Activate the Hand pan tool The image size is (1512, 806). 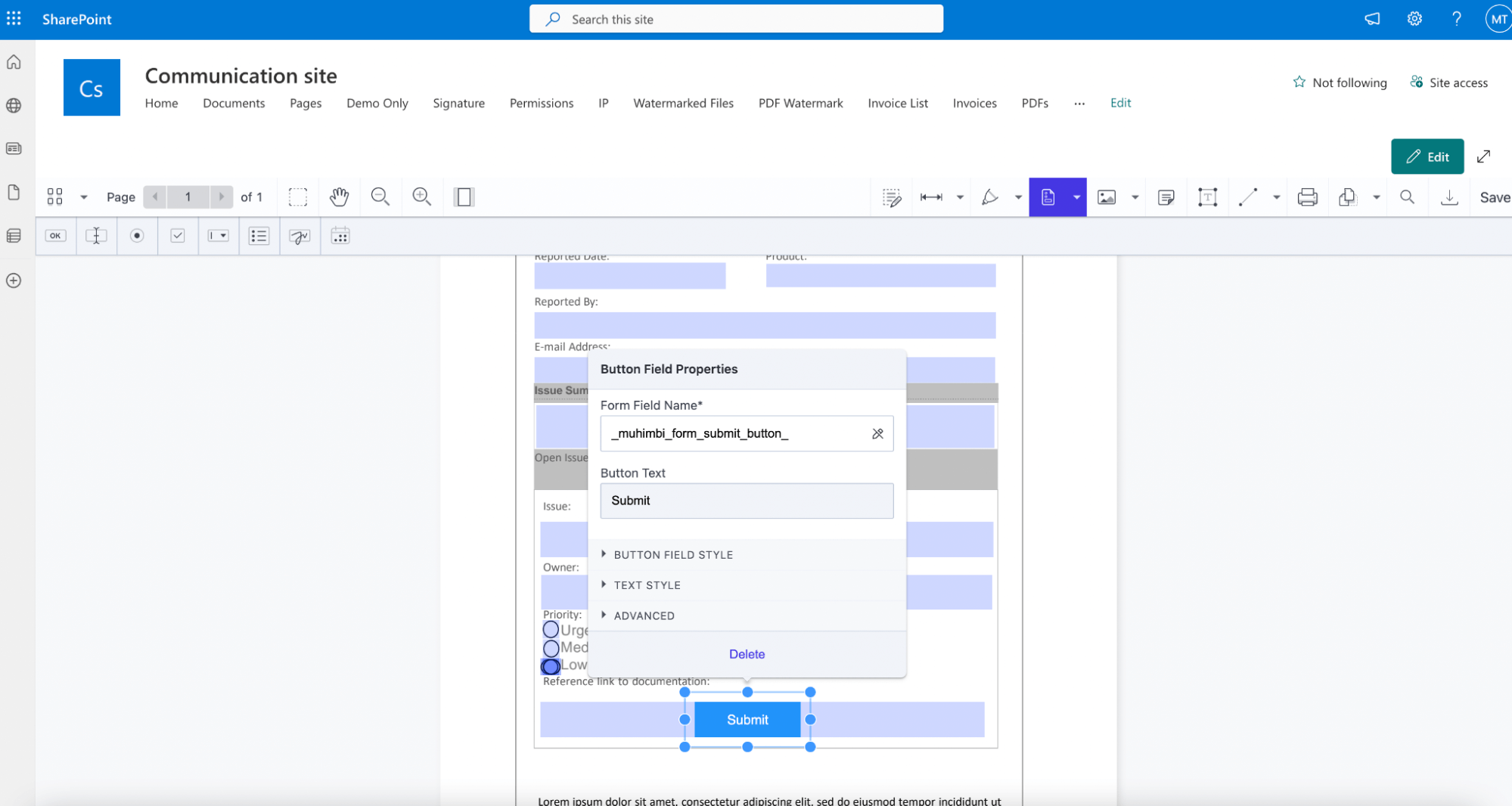(339, 197)
